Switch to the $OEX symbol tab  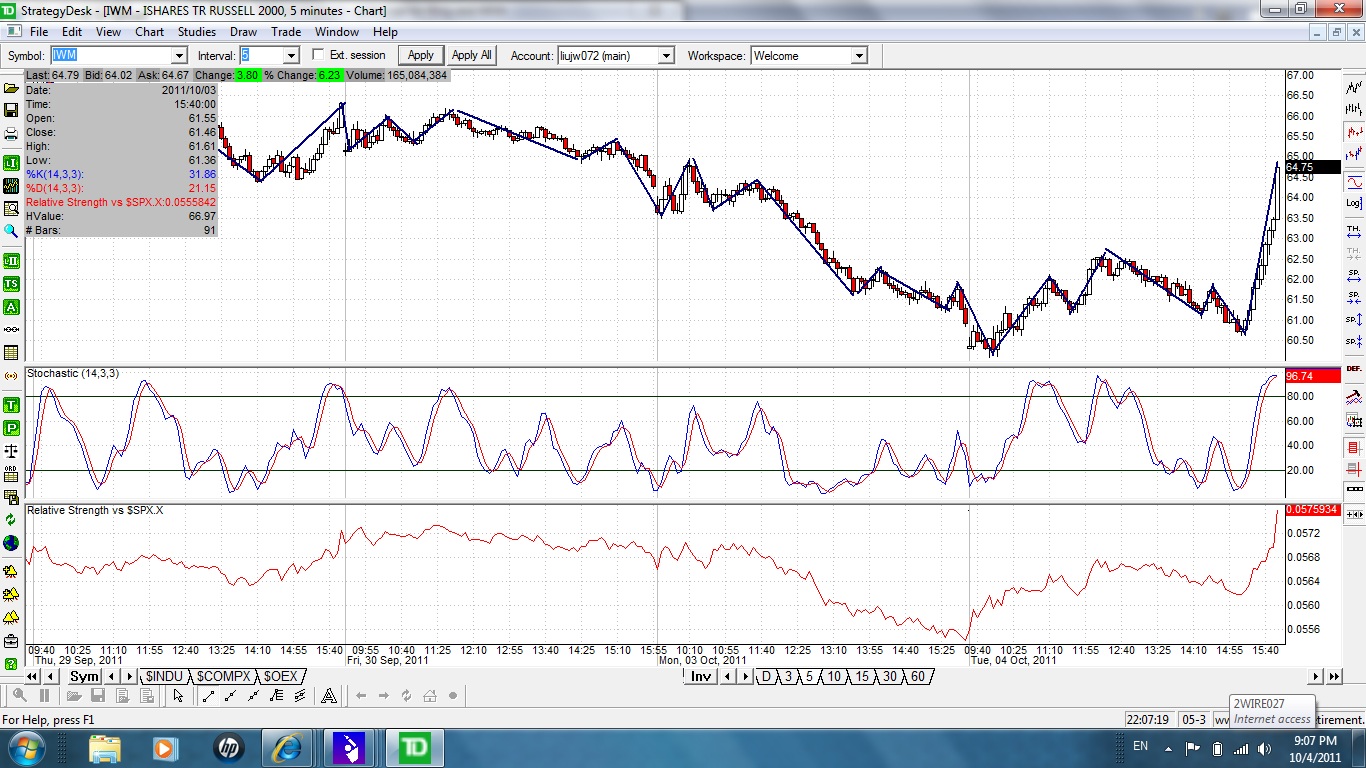(x=281, y=677)
